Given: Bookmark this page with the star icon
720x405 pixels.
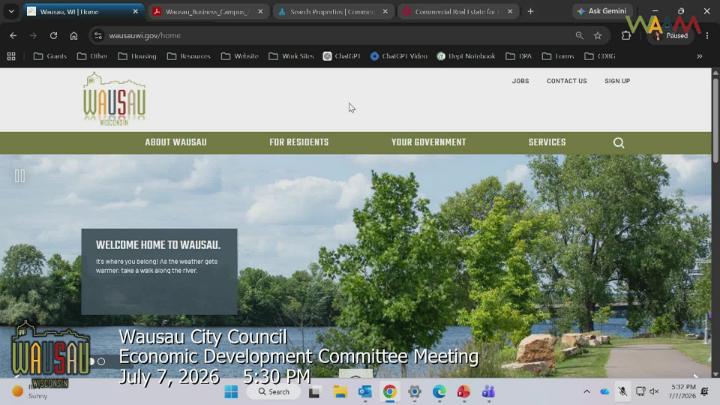Looking at the screenshot, I should pyautogui.click(x=597, y=35).
